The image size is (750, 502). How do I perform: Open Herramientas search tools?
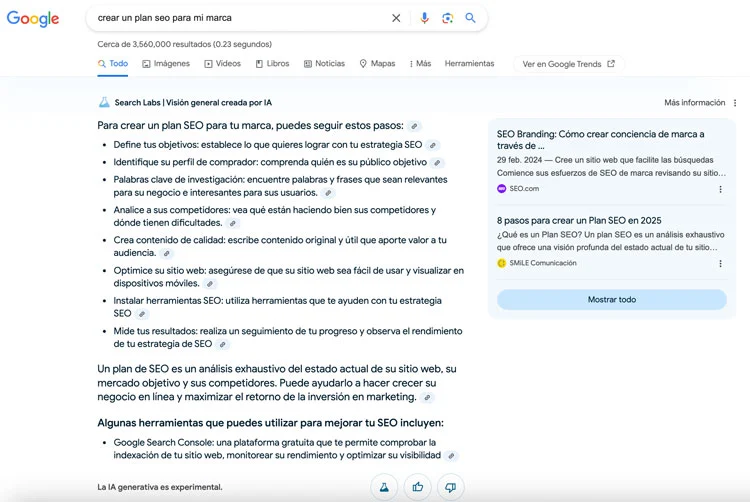[x=469, y=64]
